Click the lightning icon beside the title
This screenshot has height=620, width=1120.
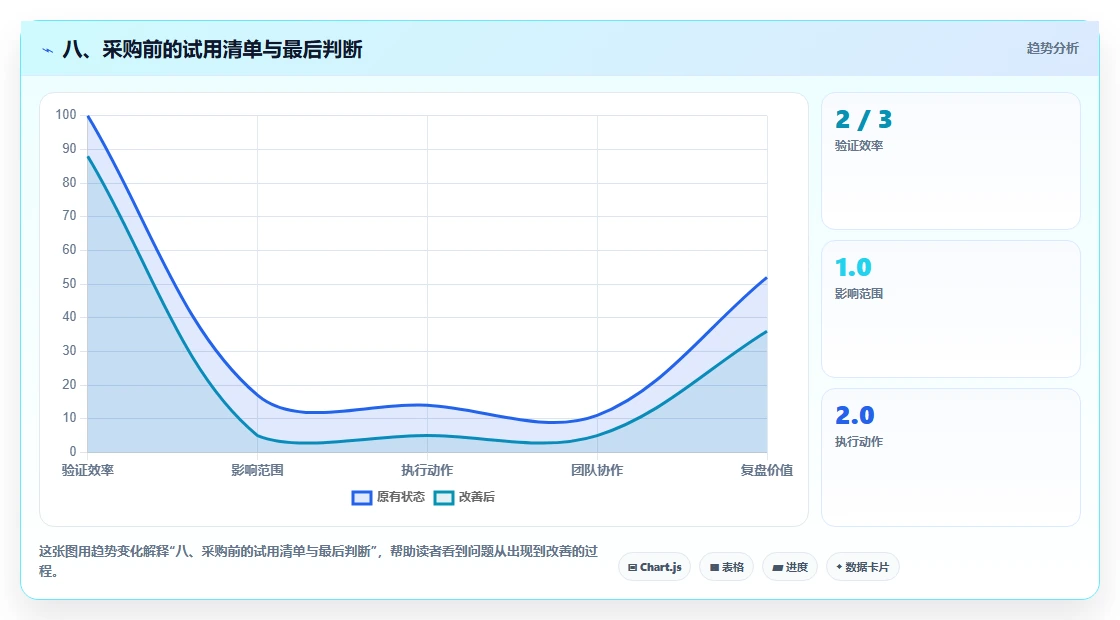[48, 50]
